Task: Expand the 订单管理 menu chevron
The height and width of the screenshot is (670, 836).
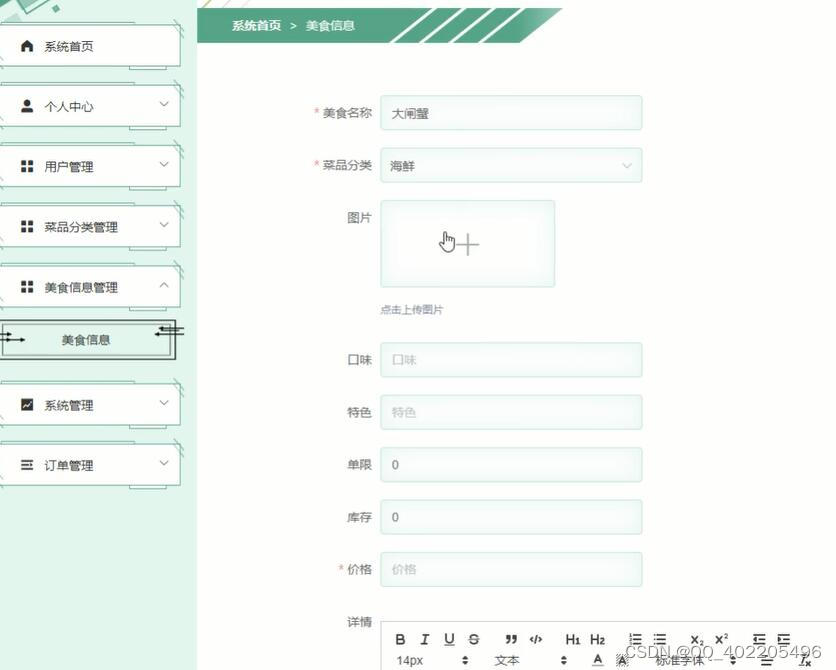Action: point(164,463)
